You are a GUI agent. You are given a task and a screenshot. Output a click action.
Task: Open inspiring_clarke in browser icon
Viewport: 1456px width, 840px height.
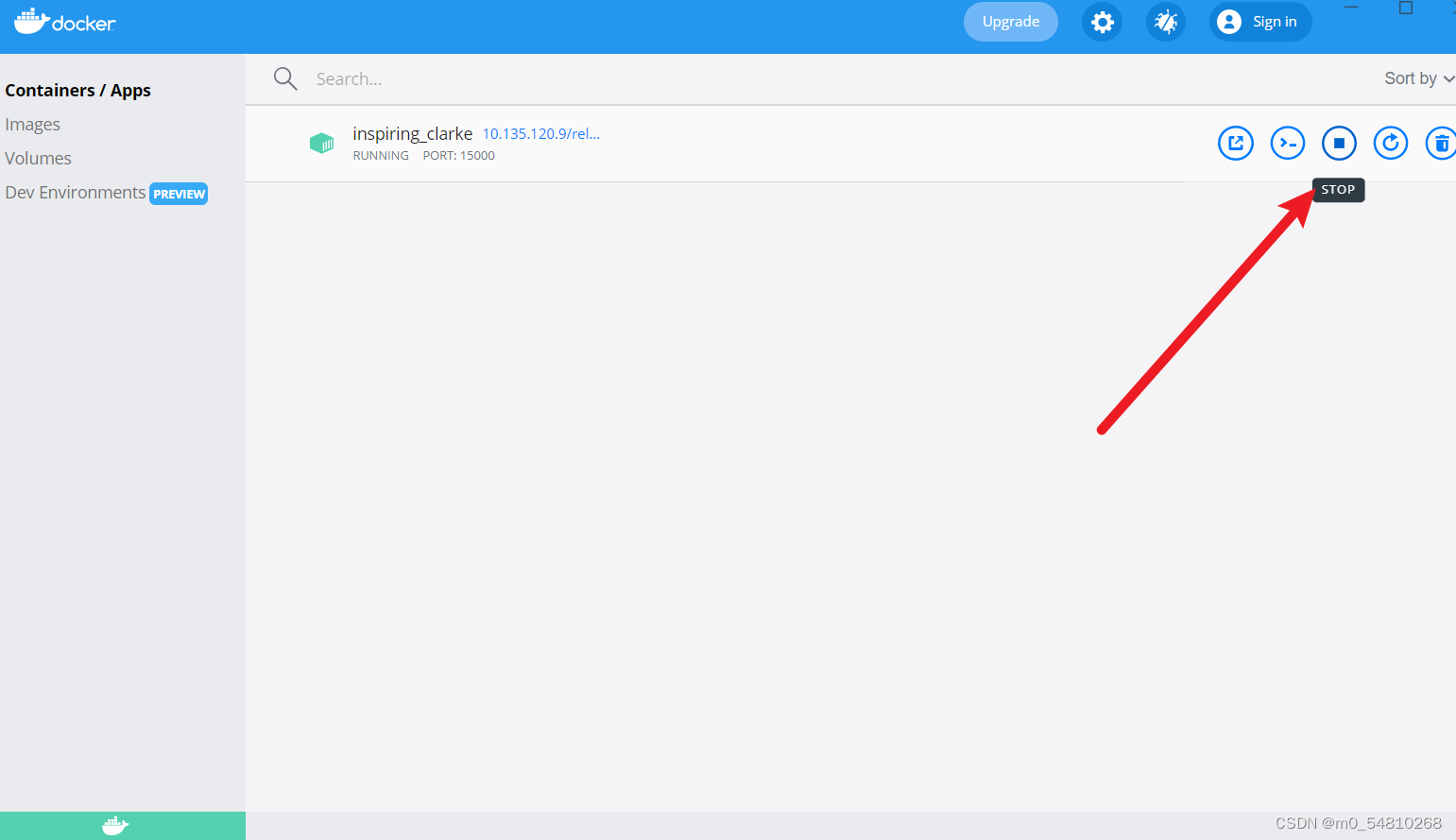[x=1236, y=144]
